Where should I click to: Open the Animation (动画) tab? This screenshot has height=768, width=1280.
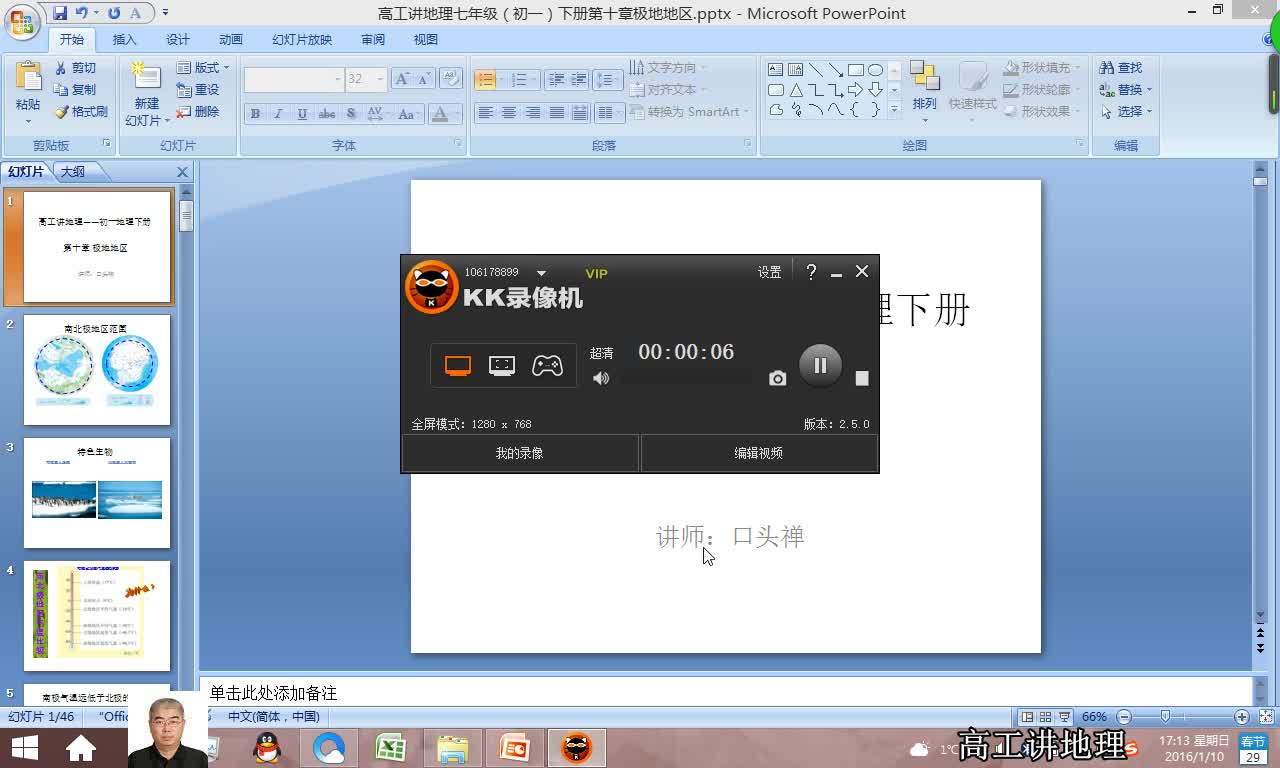click(231, 40)
